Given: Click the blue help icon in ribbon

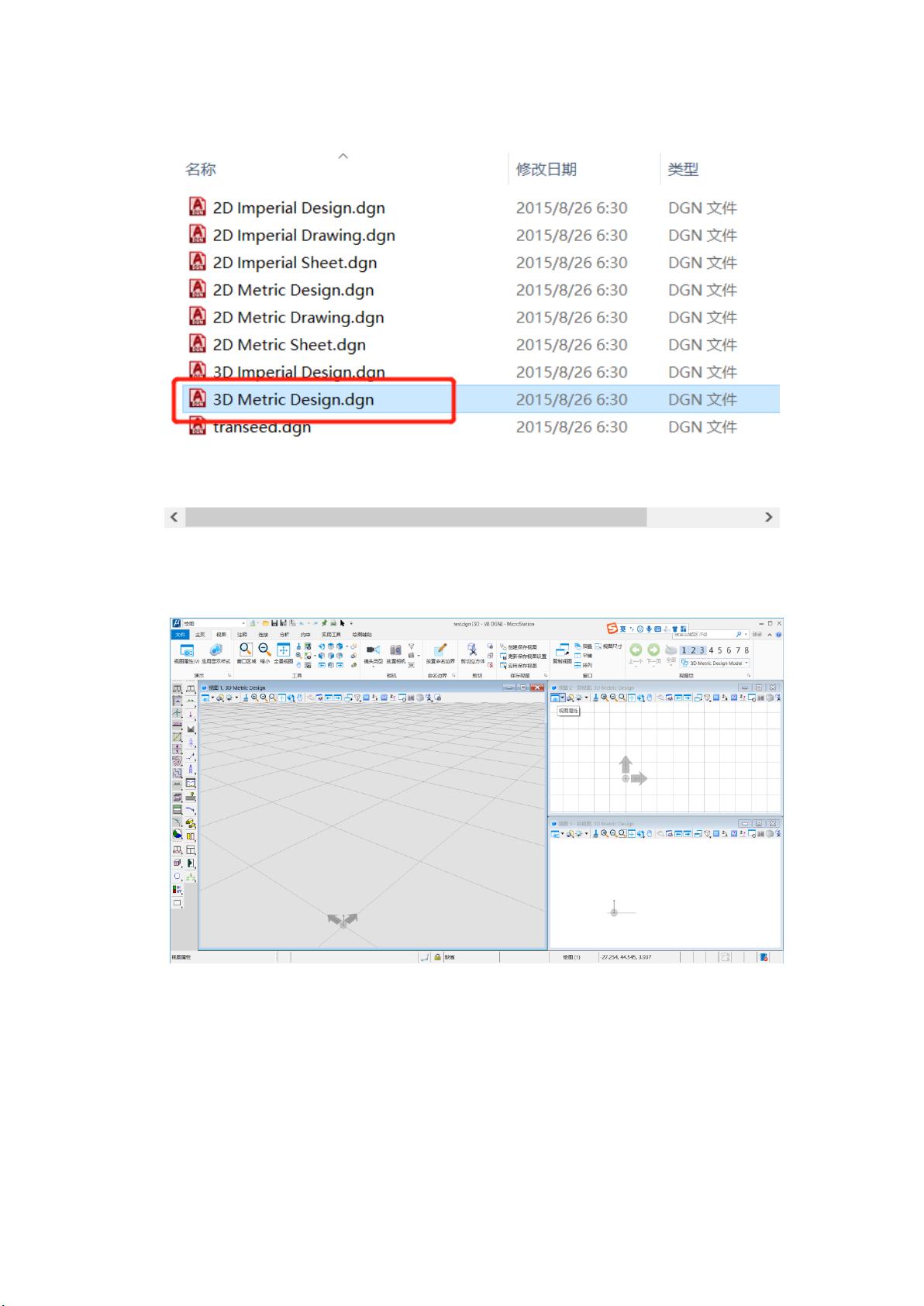Looking at the screenshot, I should click(778, 635).
